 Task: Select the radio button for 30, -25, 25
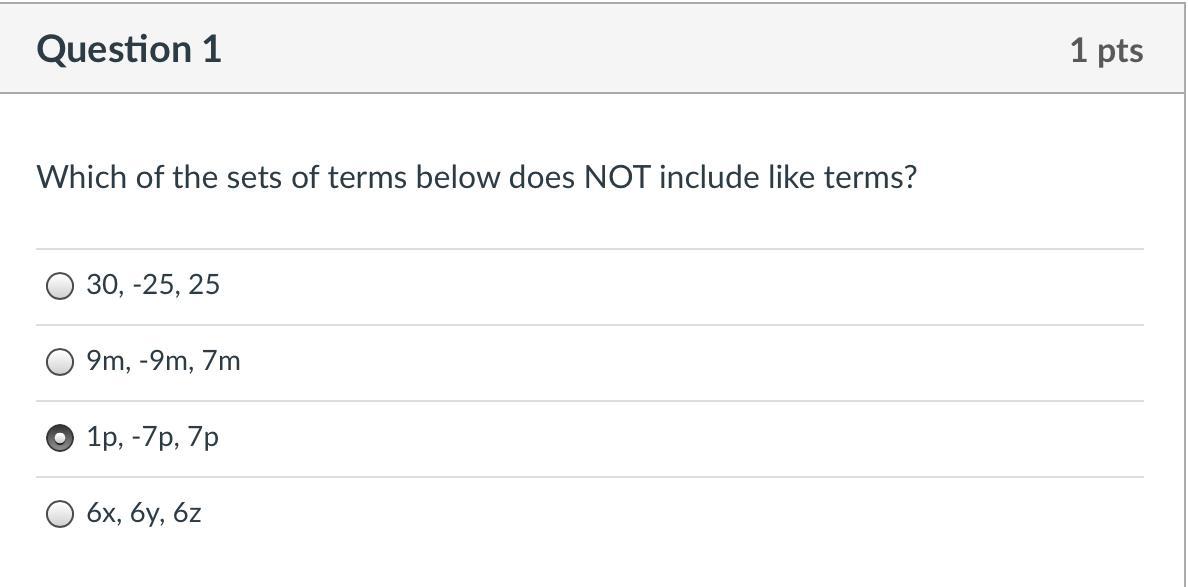point(60,286)
